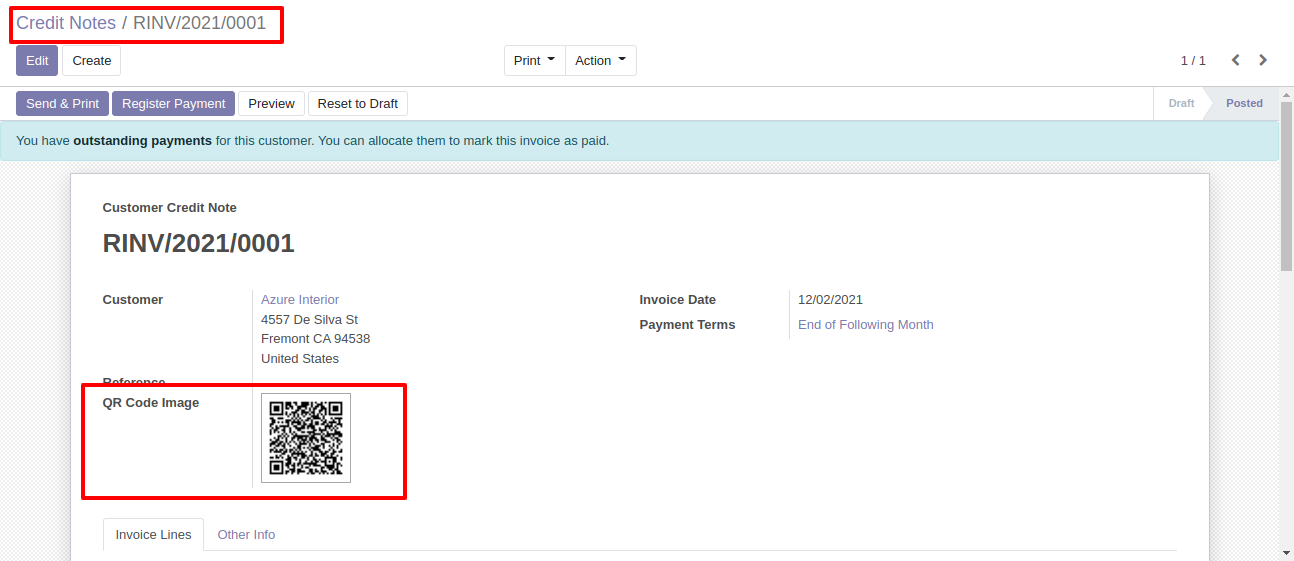Open the Print dropdown menu

(534, 61)
